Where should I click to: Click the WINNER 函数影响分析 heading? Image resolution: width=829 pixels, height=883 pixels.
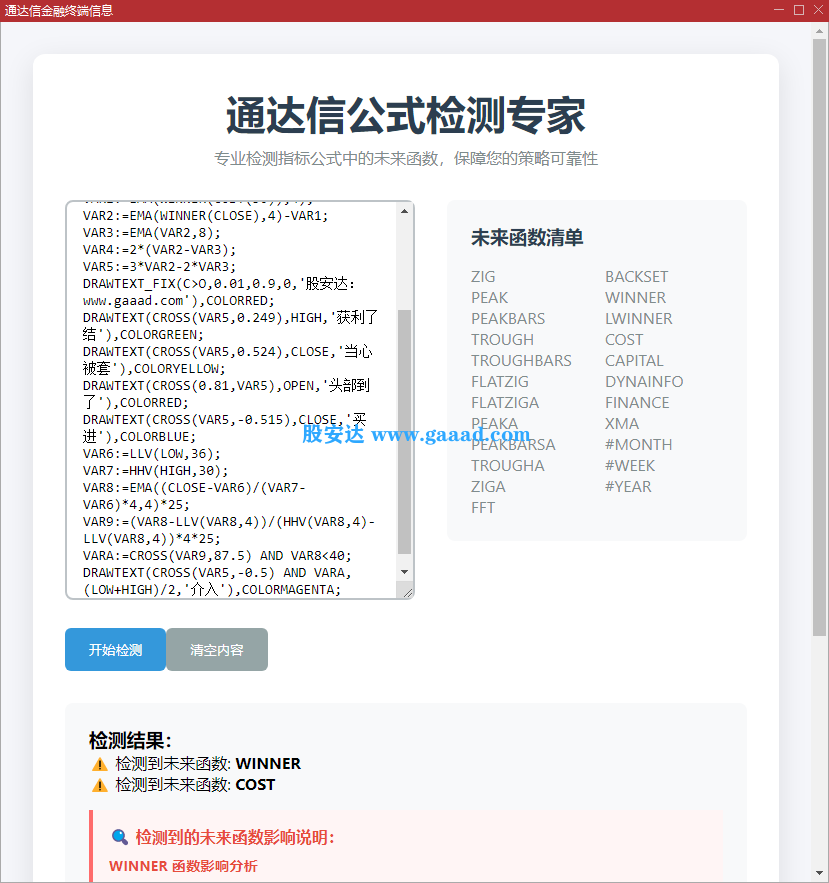[x=184, y=866]
